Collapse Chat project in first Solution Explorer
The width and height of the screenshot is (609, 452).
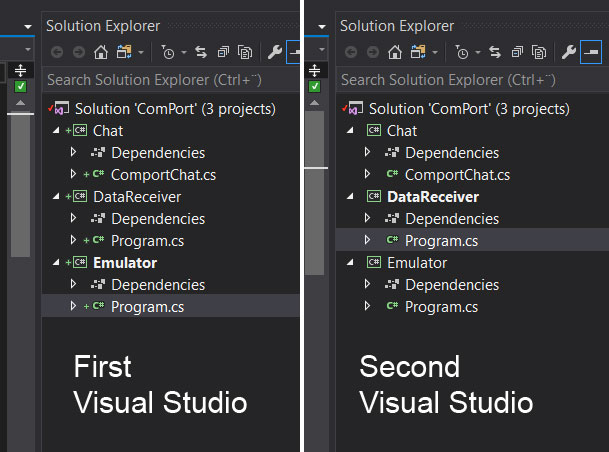[56, 130]
